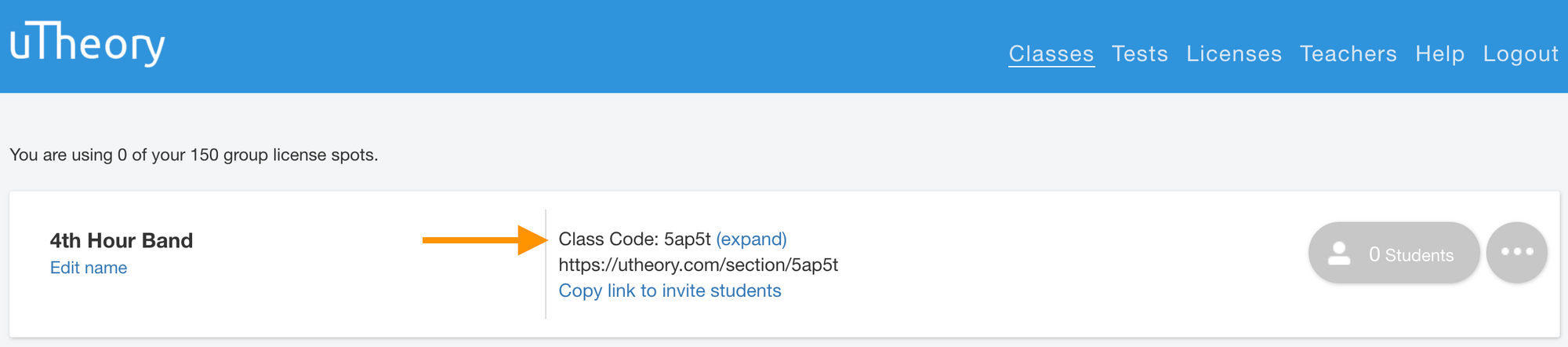
Task: Copy link to invite students
Action: pos(670,290)
